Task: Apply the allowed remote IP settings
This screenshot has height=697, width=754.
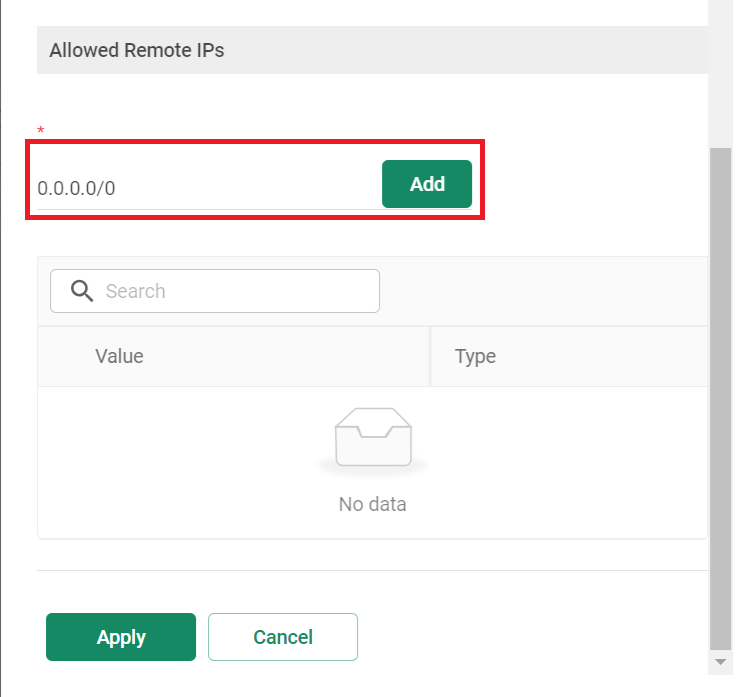Action: (x=121, y=637)
